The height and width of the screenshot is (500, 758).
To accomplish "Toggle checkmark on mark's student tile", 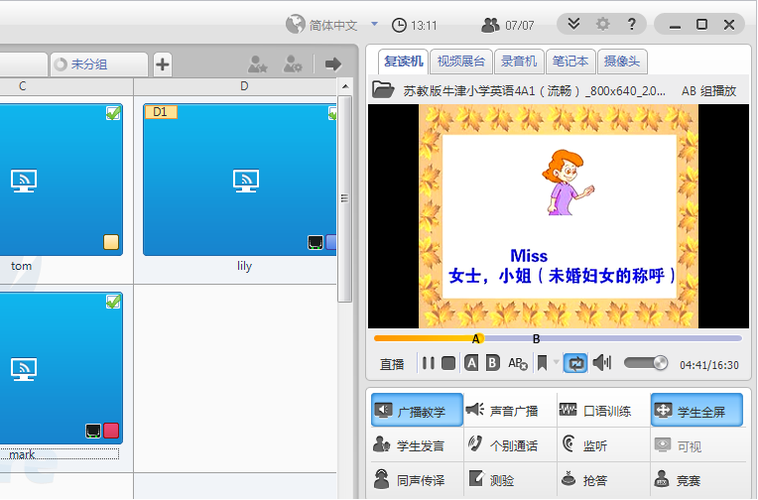I will 113,302.
